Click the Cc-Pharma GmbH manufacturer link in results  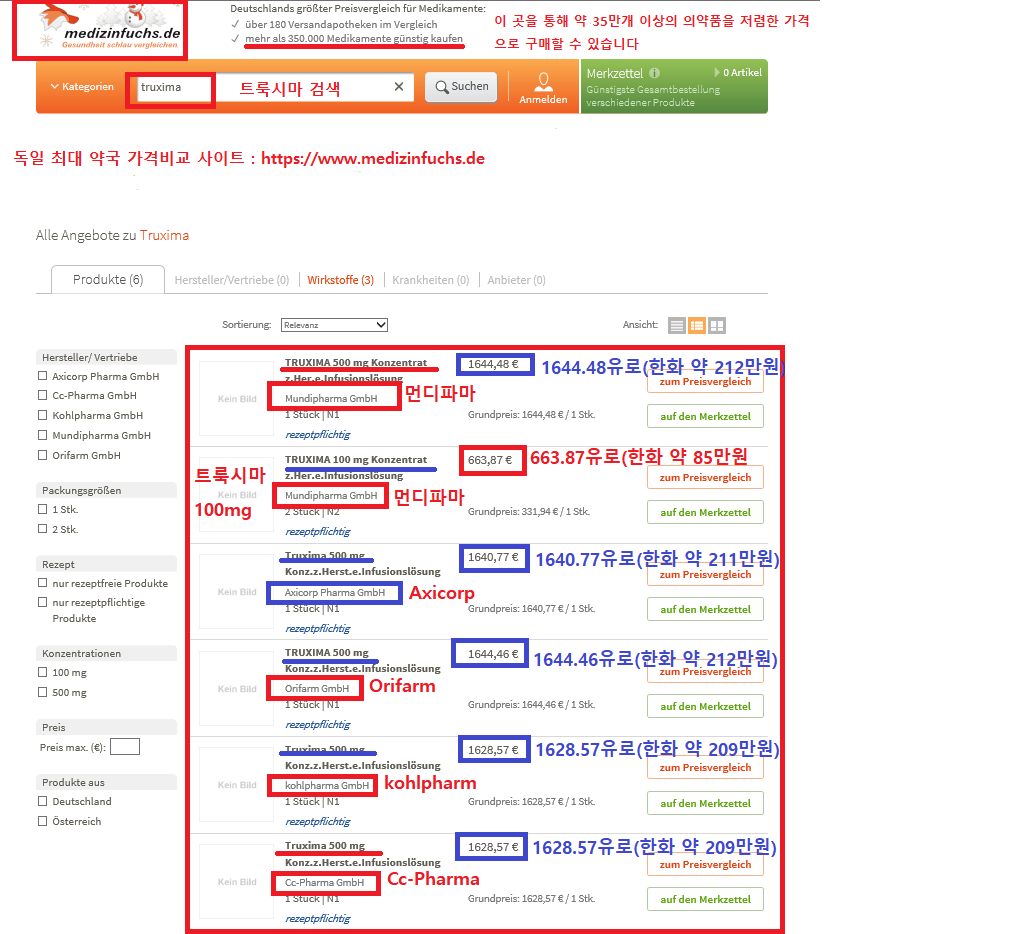(325, 882)
